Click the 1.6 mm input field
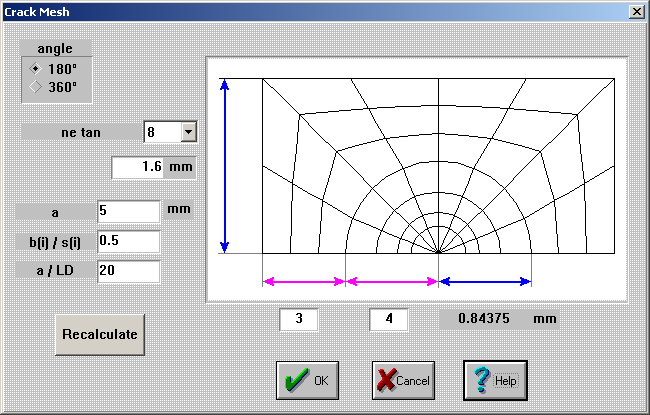The width and height of the screenshot is (650, 415). (x=138, y=167)
